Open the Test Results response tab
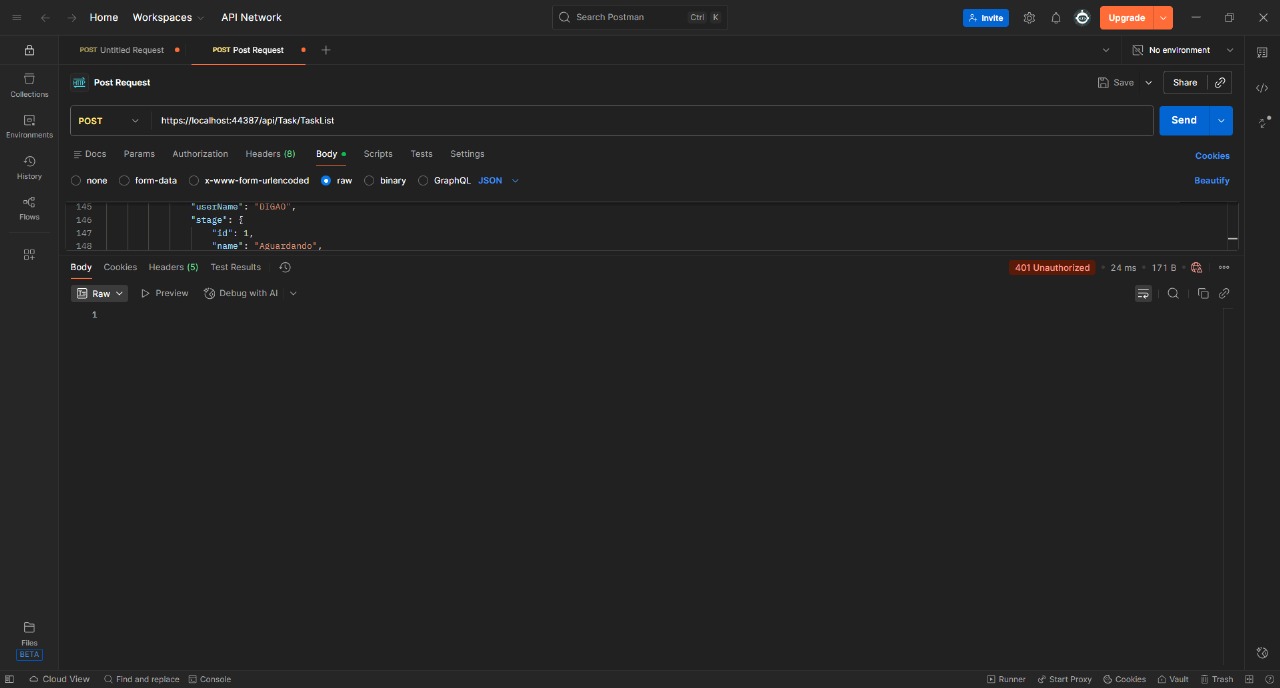The image size is (1280, 688). [x=236, y=267]
